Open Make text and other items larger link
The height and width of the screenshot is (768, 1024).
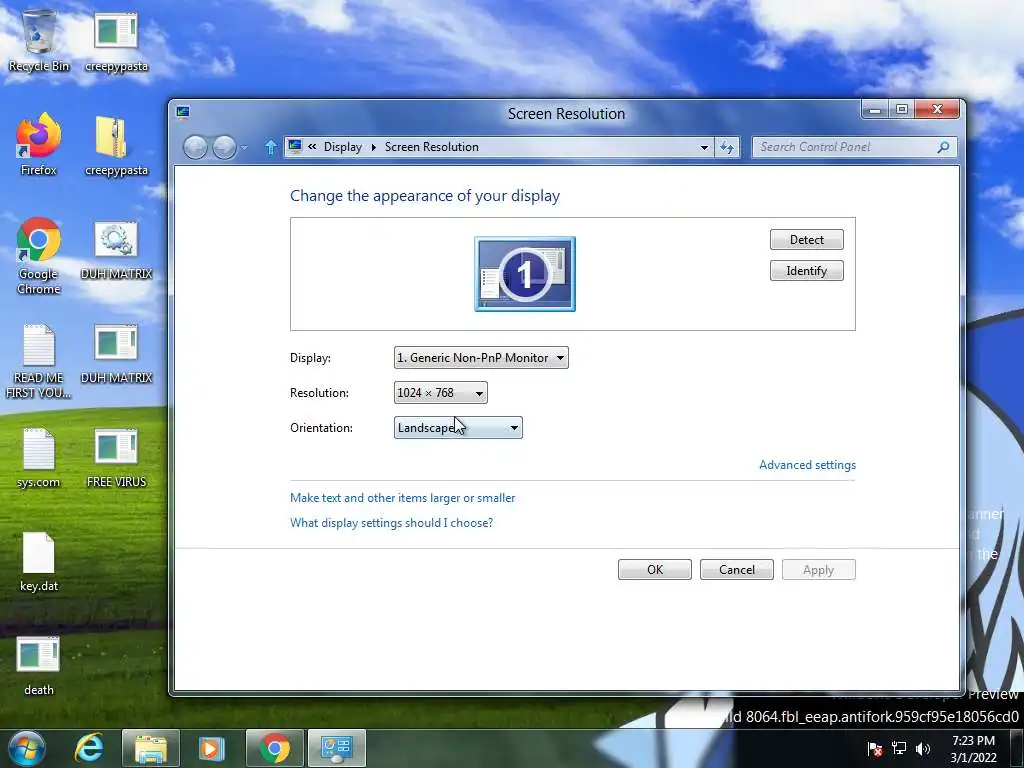(402, 498)
